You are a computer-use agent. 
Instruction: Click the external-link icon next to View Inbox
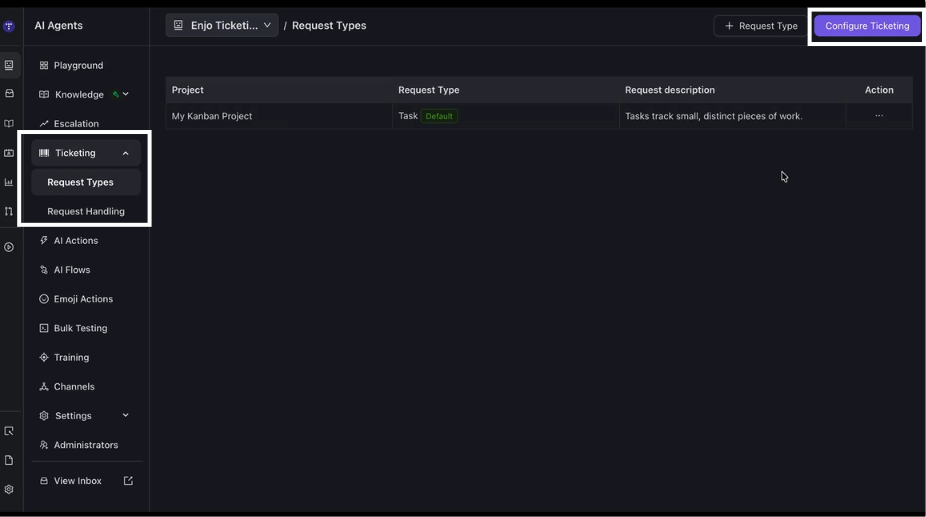pos(128,481)
